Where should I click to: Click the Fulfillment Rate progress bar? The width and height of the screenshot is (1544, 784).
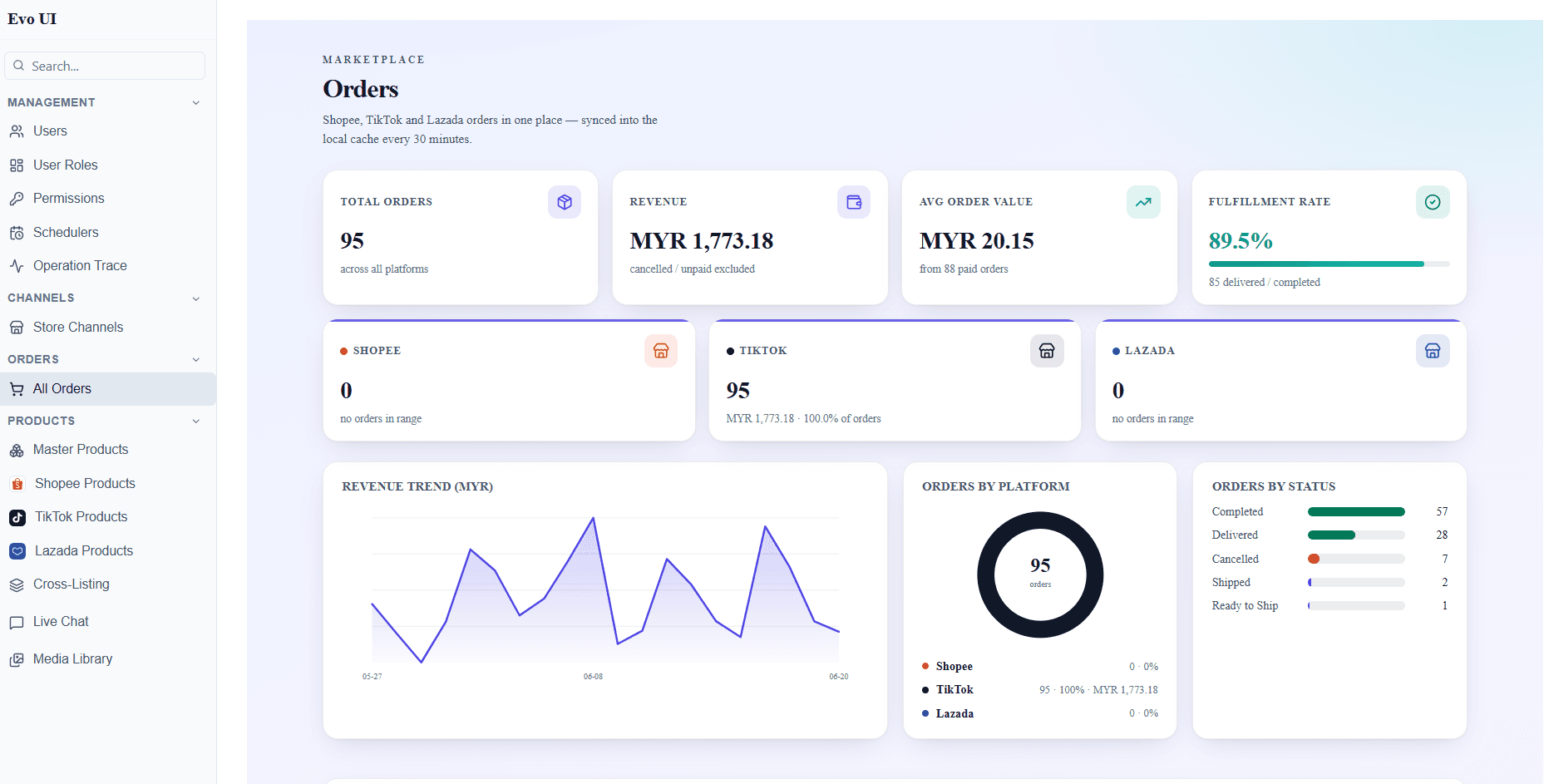[1329, 264]
